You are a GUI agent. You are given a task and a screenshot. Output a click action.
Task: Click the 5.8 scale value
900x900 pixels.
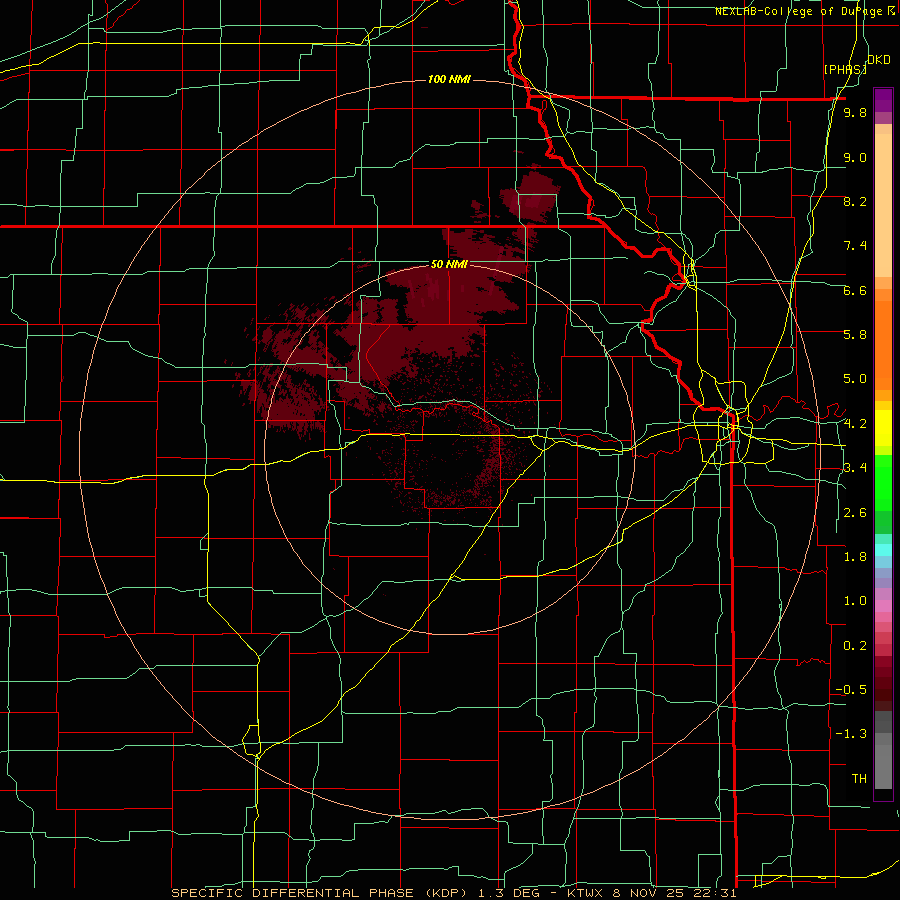coord(855,335)
